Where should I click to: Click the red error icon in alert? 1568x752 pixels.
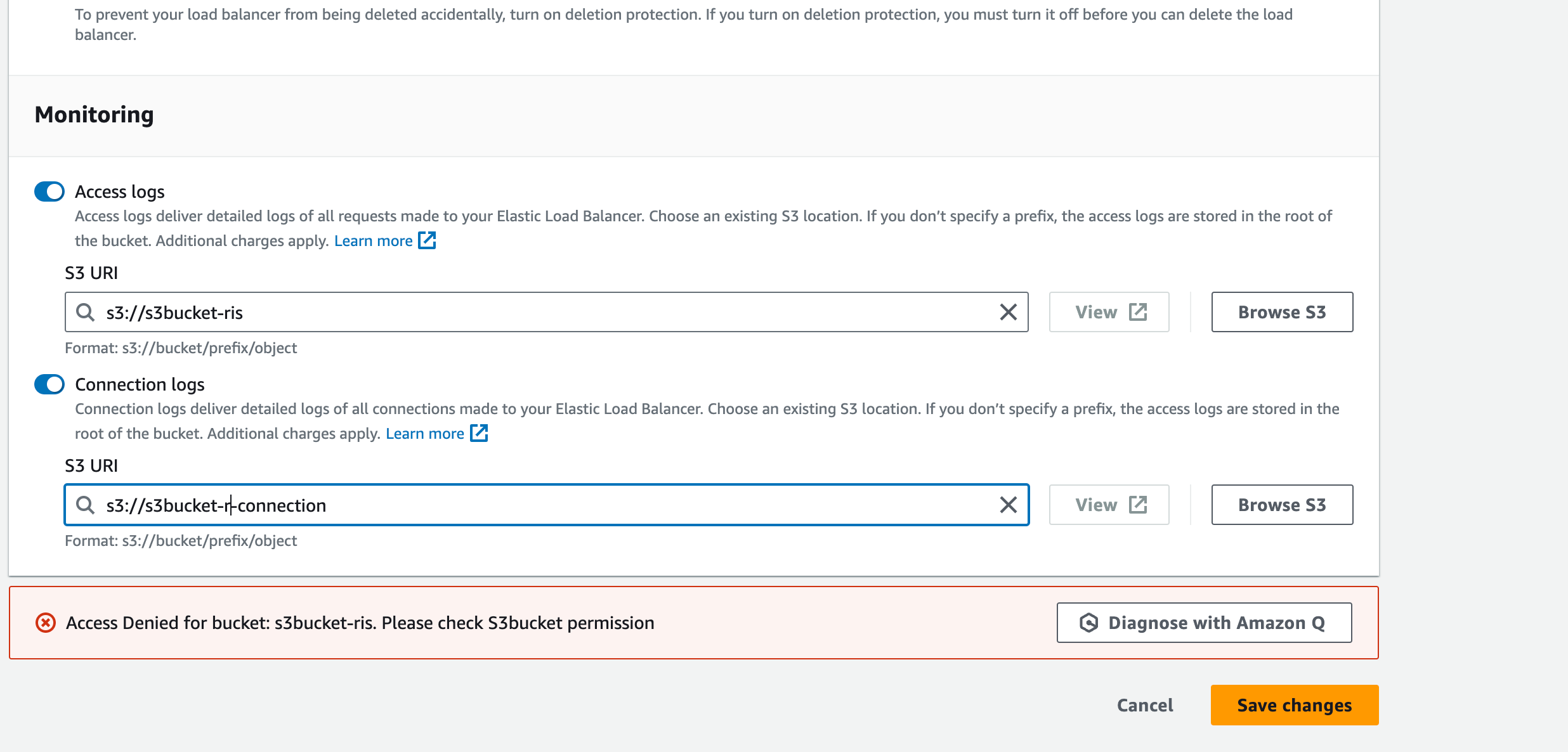coord(46,623)
